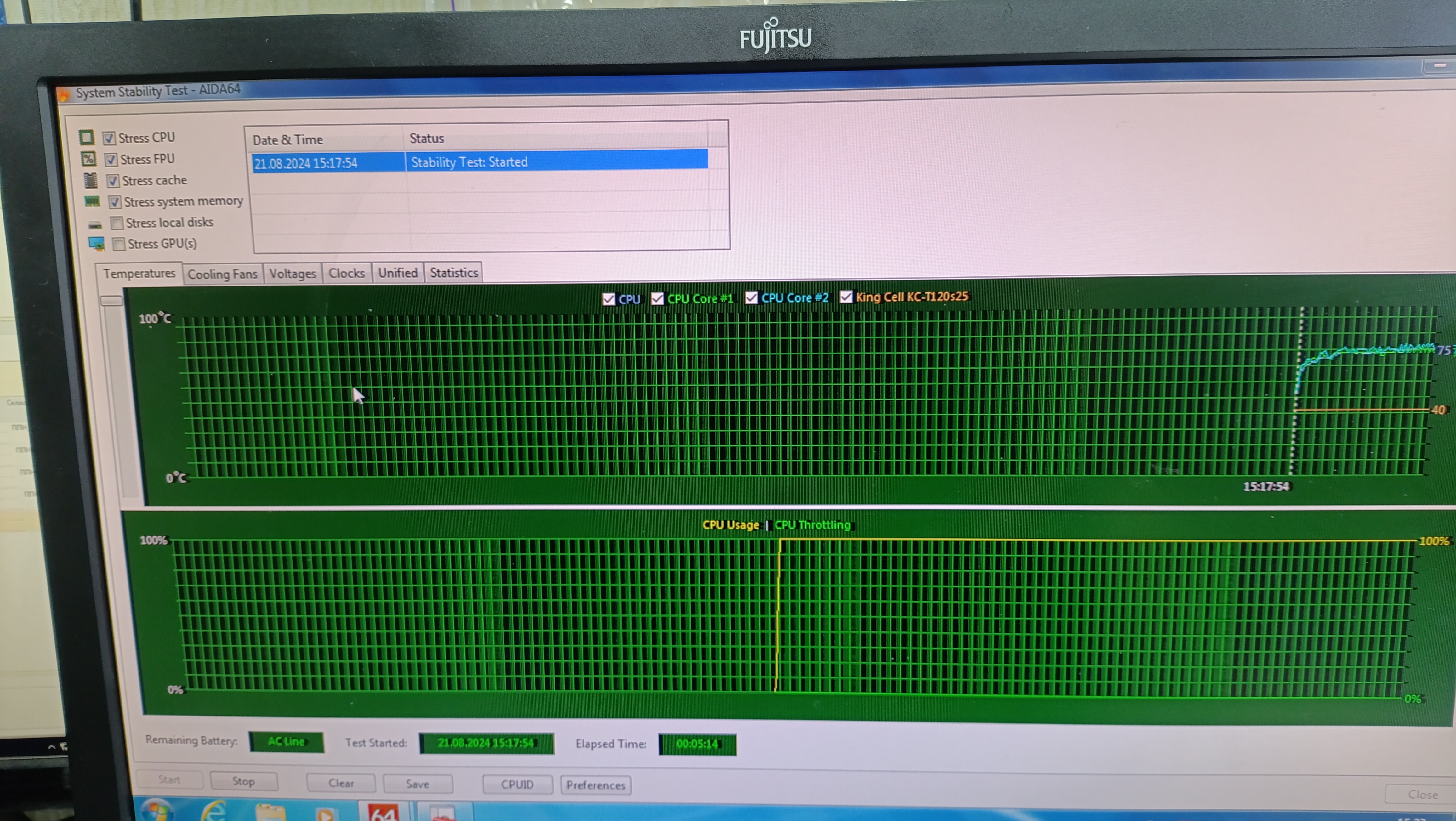1456x821 pixels.
Task: Open the Statistics tab
Action: pyautogui.click(x=453, y=272)
